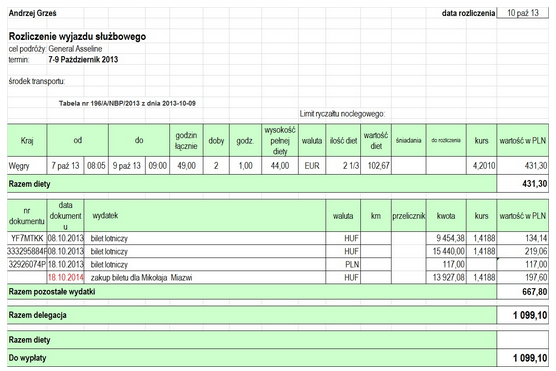This screenshot has height=371, width=556.
Task: Click the destination value 'General Asseline'
Action: [x=75, y=49]
